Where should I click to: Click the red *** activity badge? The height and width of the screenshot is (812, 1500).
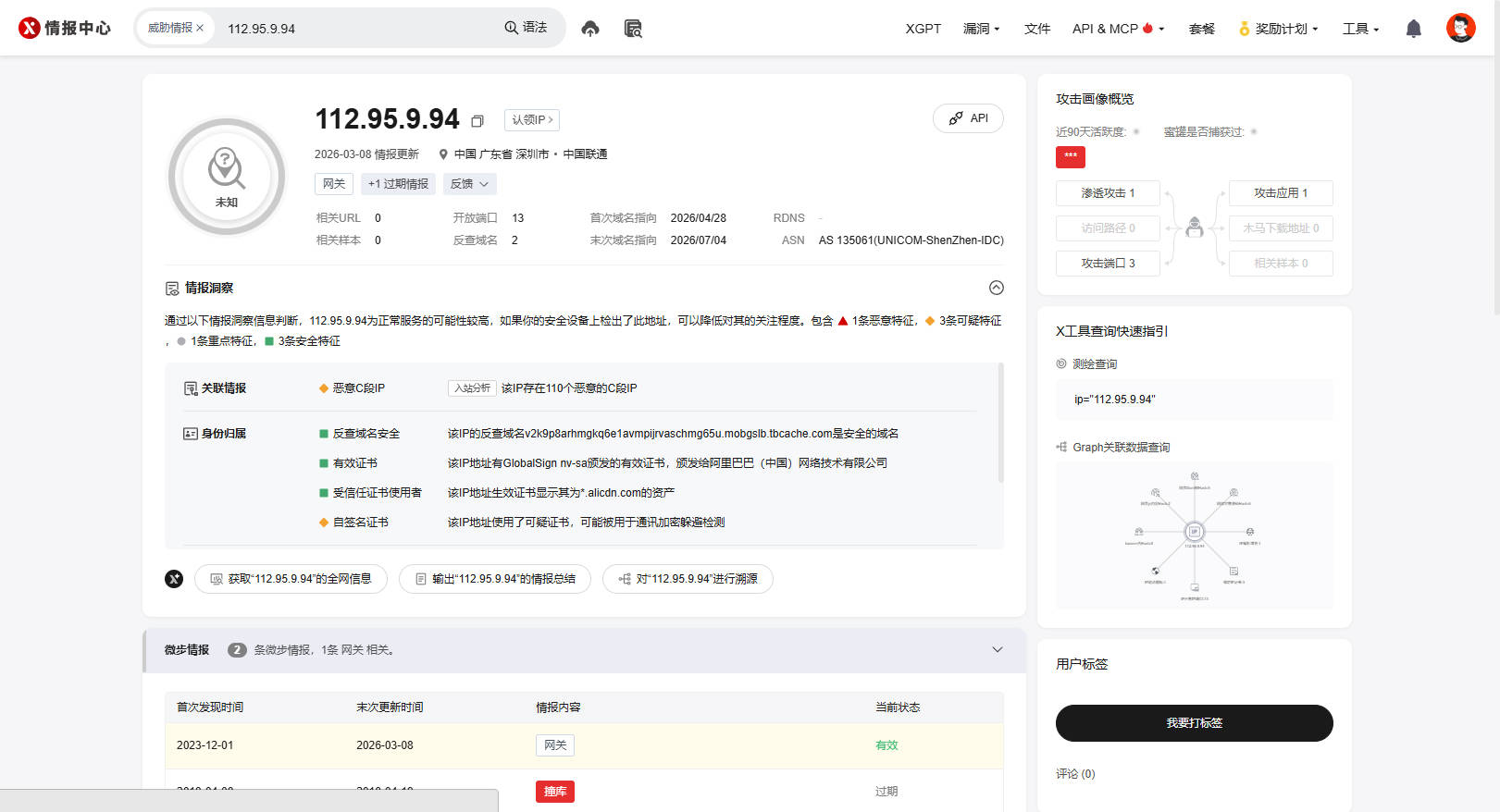[1071, 157]
